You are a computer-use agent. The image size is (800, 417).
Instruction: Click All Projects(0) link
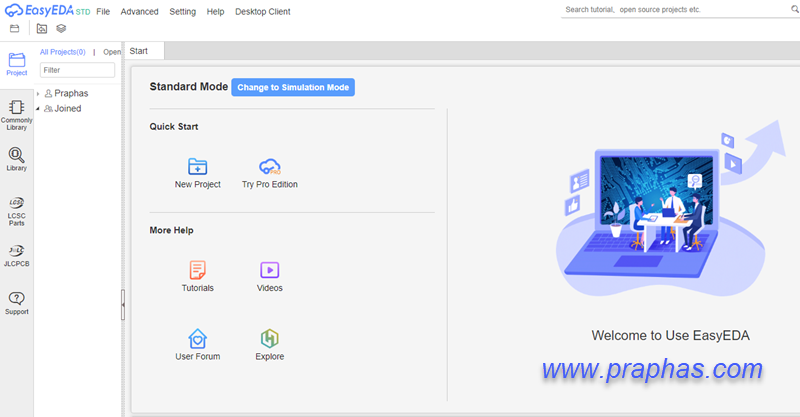pyautogui.click(x=63, y=52)
